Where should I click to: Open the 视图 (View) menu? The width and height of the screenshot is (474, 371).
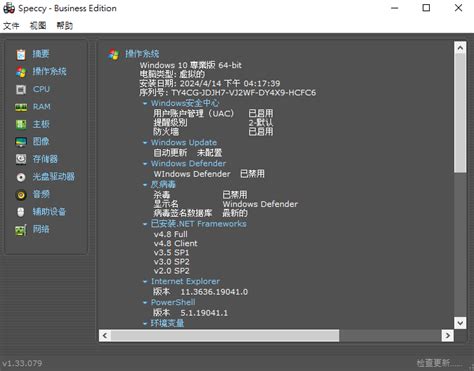coord(38,26)
